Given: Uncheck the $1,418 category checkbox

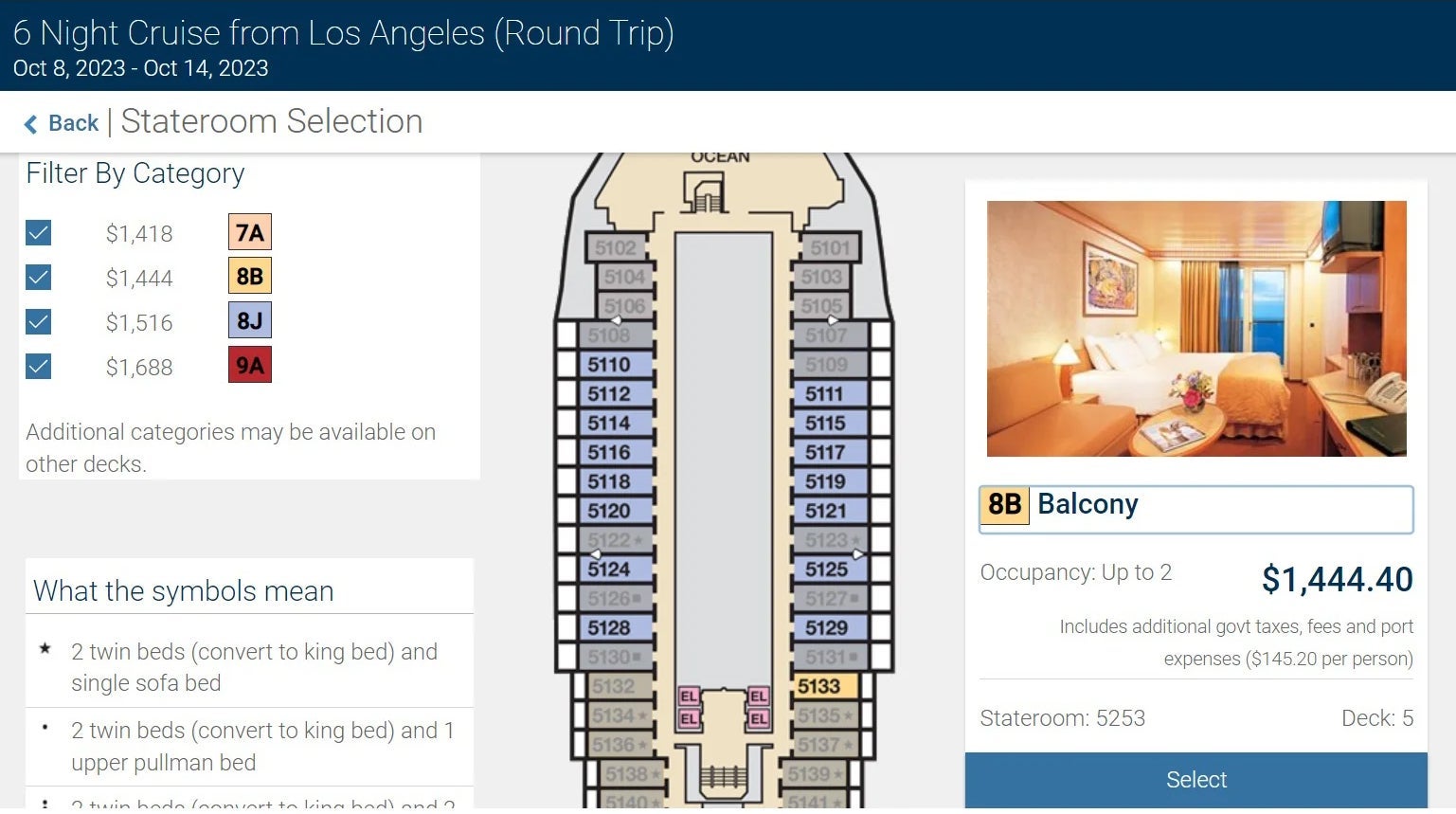Looking at the screenshot, I should pyautogui.click(x=39, y=233).
